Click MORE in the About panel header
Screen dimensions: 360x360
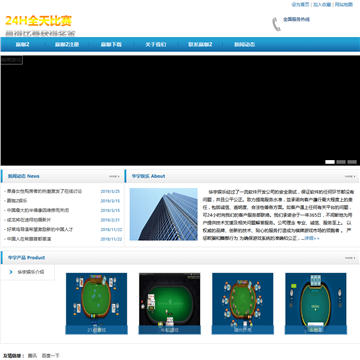(350, 176)
